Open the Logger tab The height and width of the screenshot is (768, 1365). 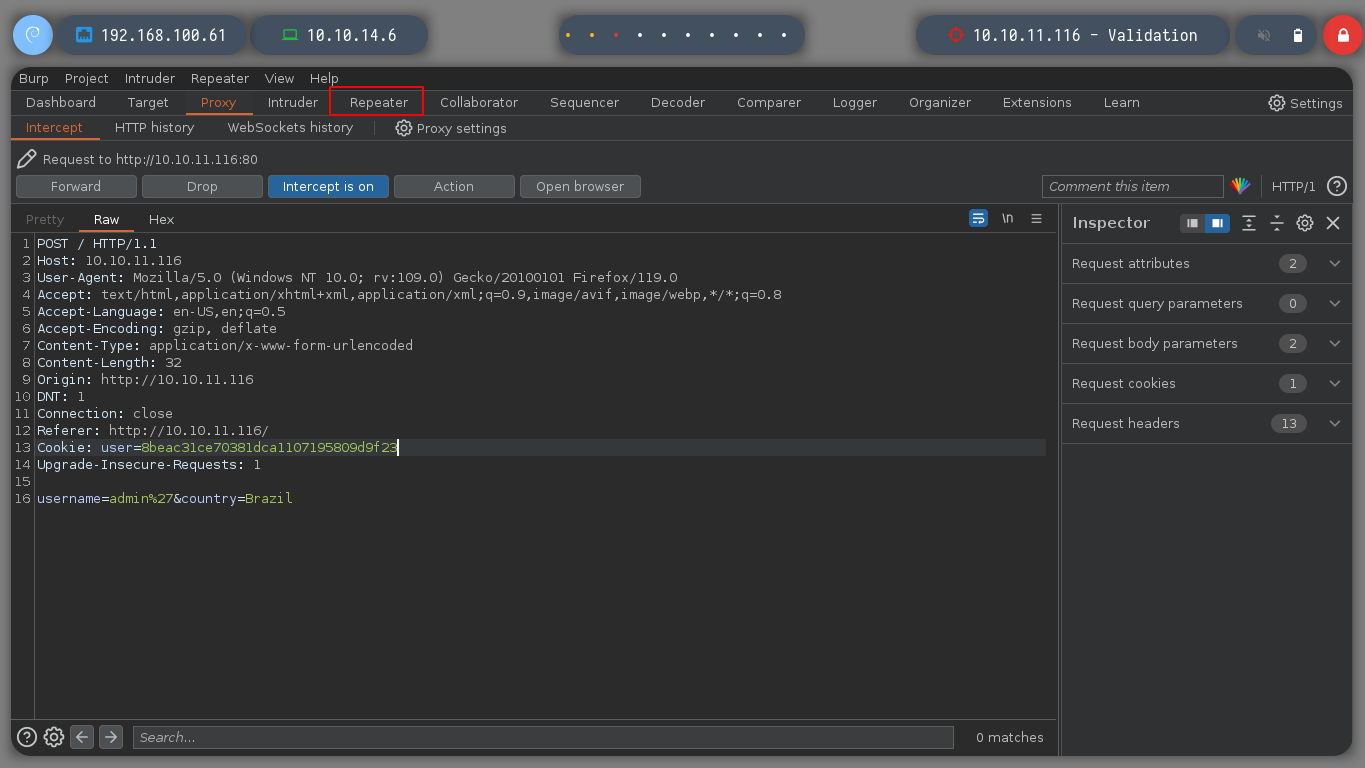tap(855, 102)
